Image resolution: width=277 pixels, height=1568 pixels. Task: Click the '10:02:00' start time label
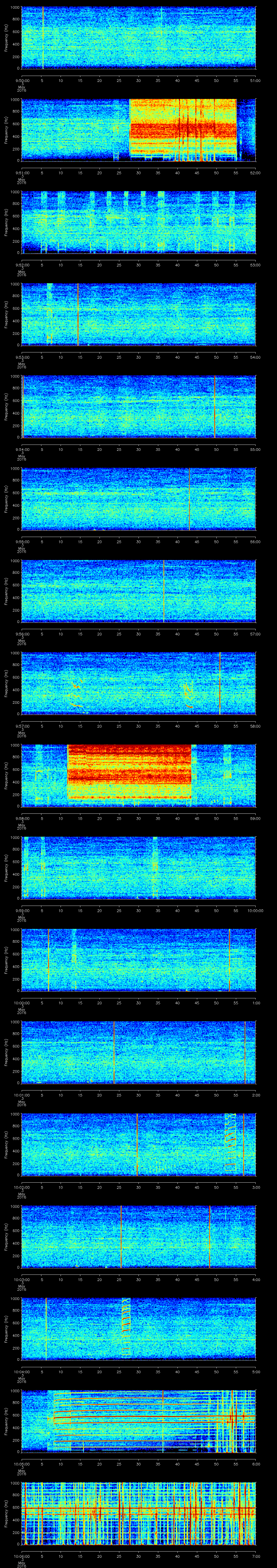click(x=22, y=1187)
